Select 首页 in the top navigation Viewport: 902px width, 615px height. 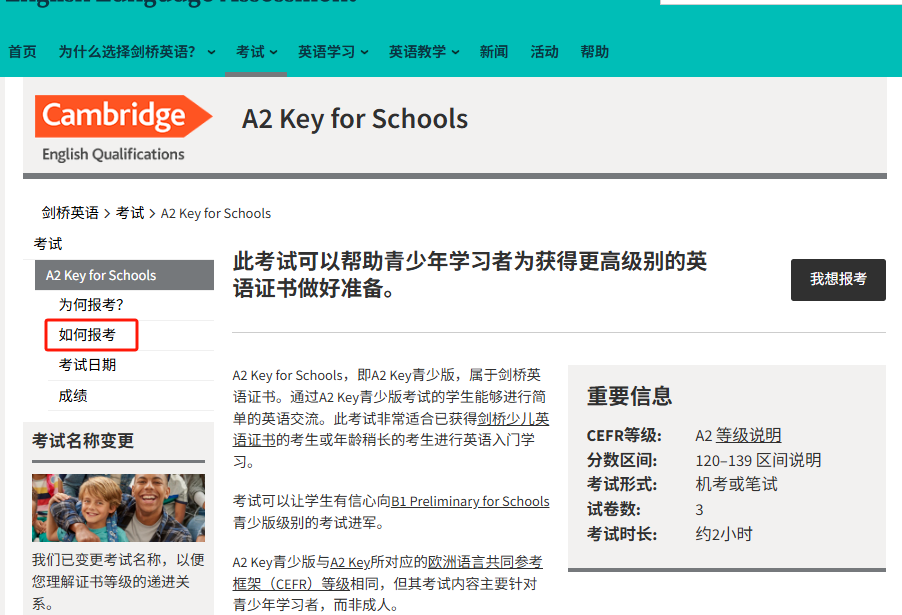(22, 51)
